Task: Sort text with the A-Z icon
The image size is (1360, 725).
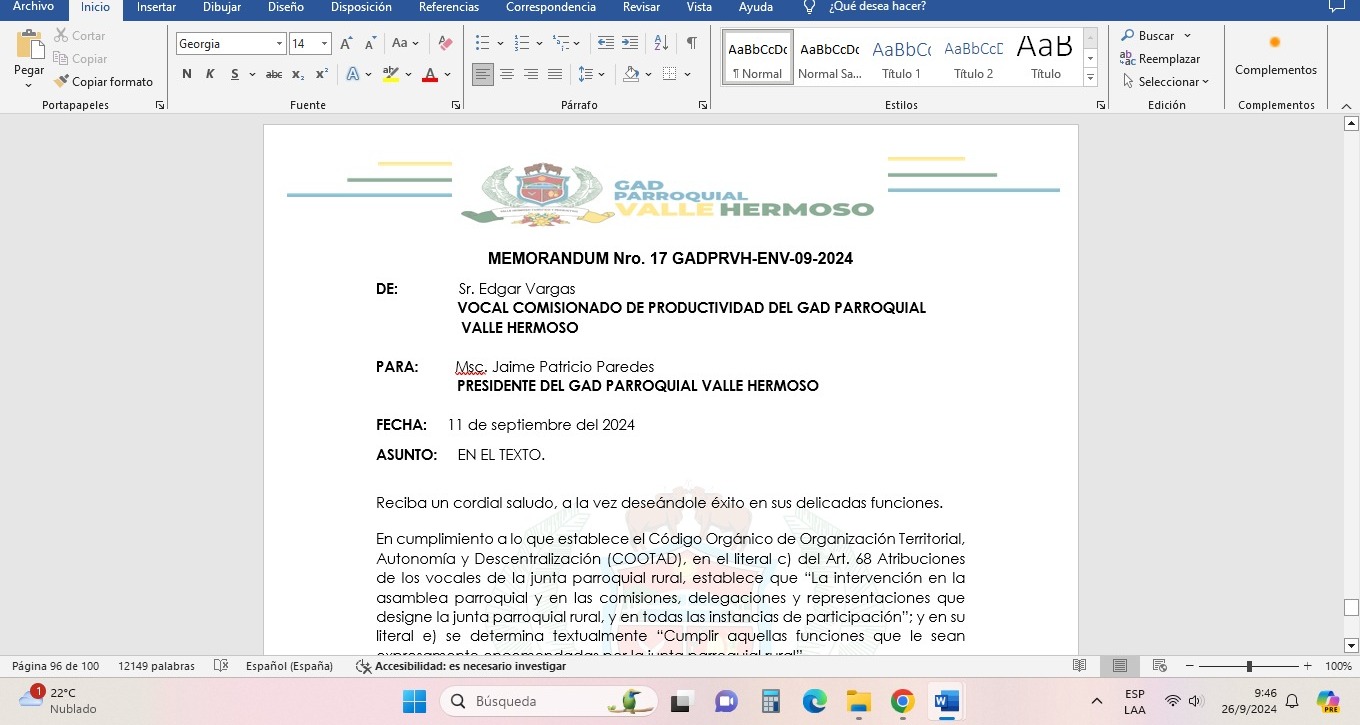Action: [x=661, y=44]
